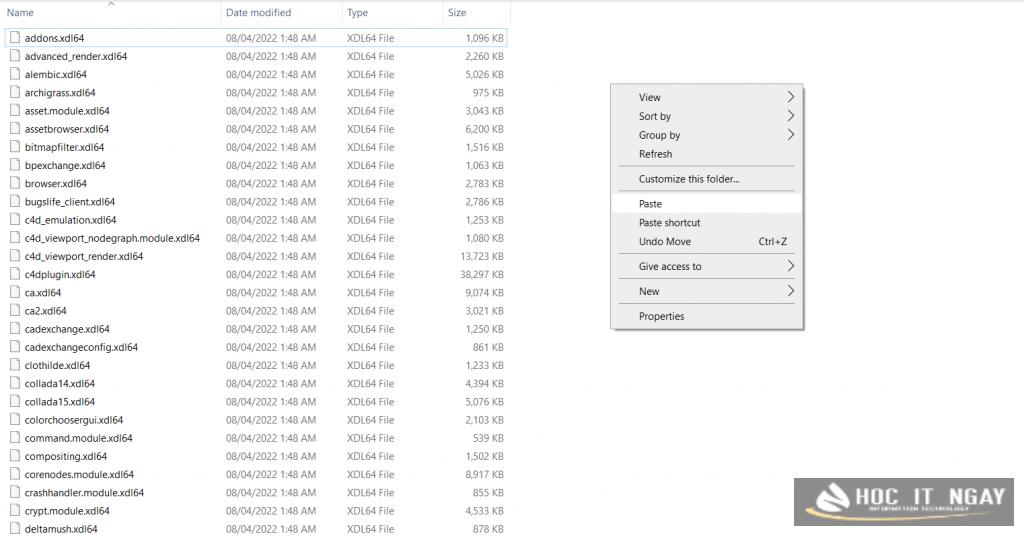Image resolution: width=1024 pixels, height=536 pixels.
Task: Select file crashhandler.module.xdl64
Action: click(x=84, y=493)
